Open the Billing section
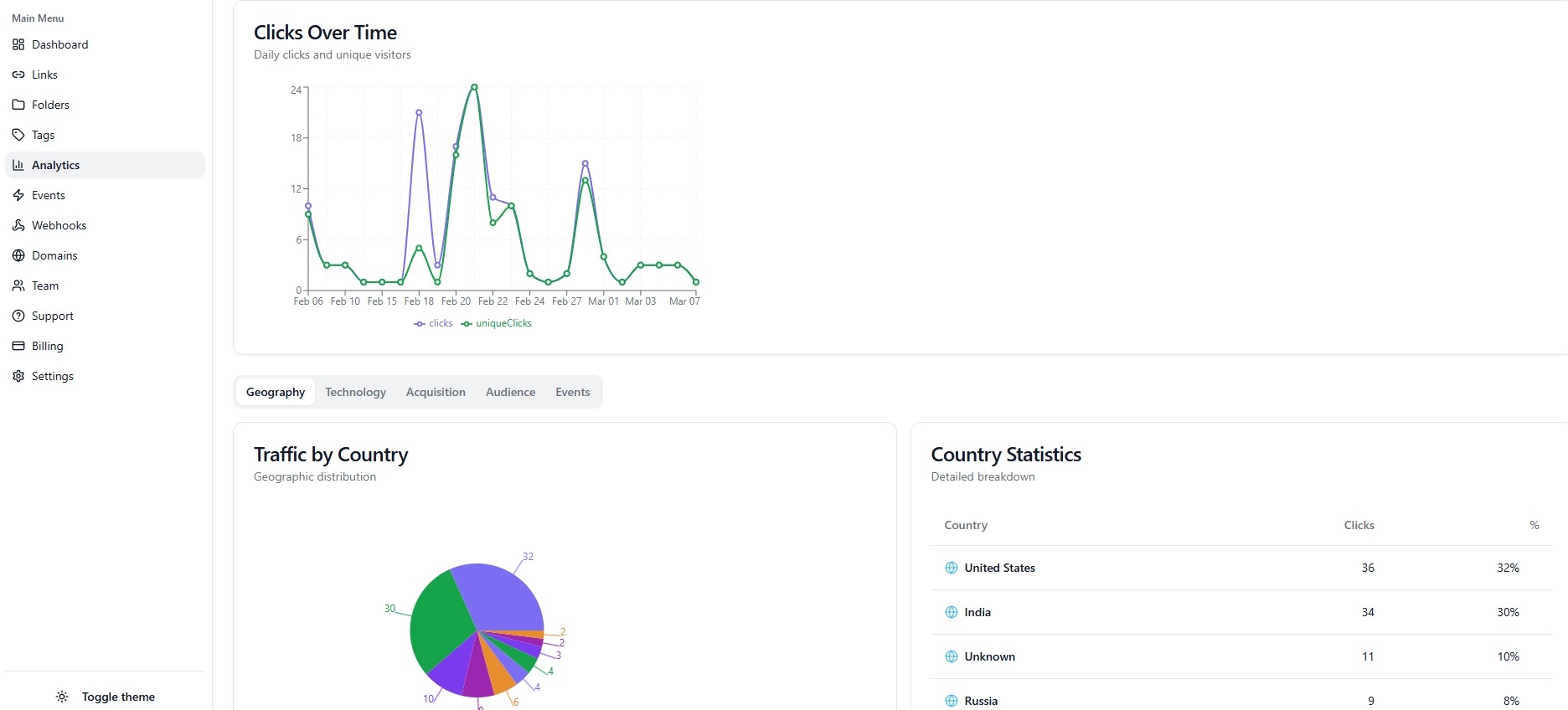Screen dimensions: 1568x710 pyautogui.click(x=106, y=346)
